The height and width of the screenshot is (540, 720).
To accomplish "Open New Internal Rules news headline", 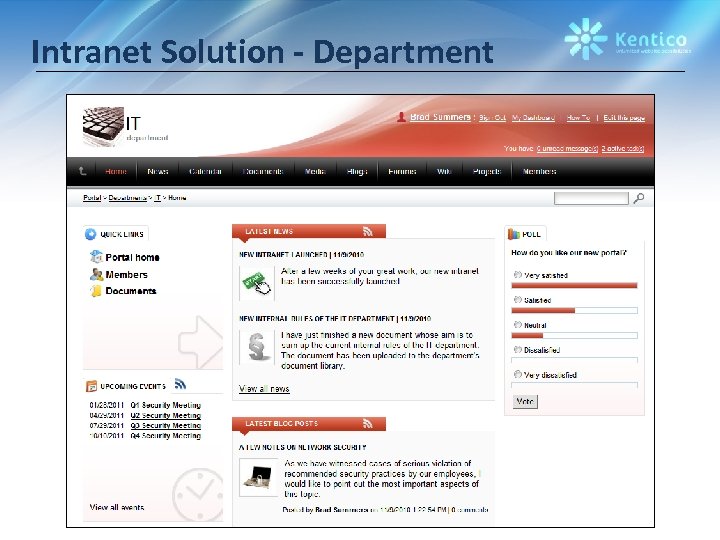I will 335,318.
